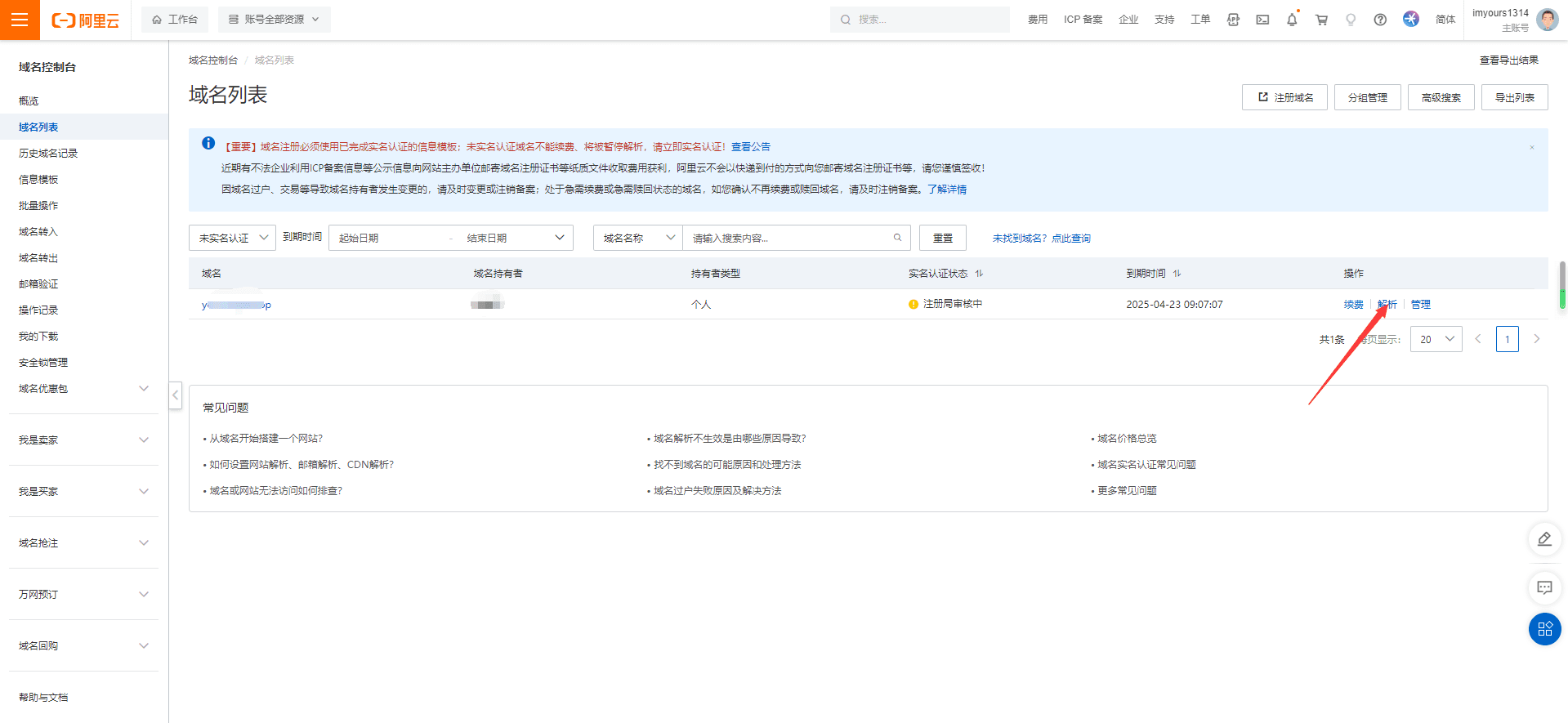Click the user avatar picture

click(x=1547, y=20)
